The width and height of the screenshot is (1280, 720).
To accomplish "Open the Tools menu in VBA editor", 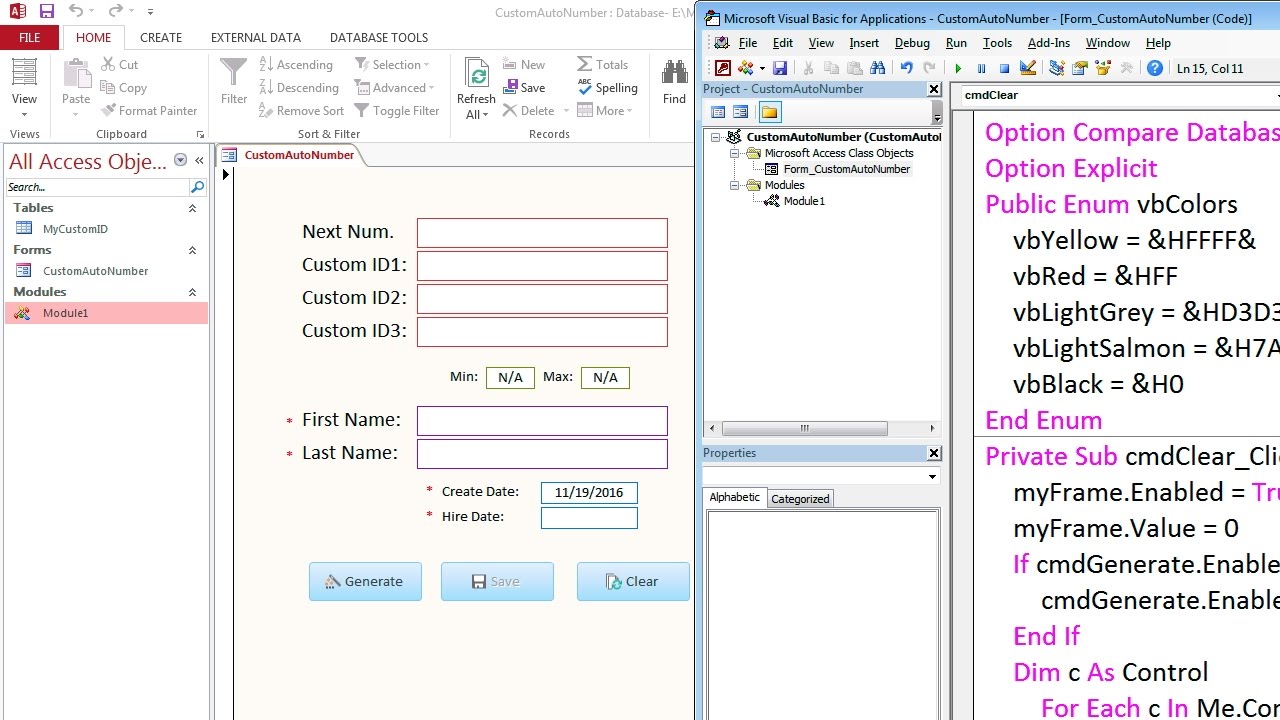I will (x=997, y=43).
